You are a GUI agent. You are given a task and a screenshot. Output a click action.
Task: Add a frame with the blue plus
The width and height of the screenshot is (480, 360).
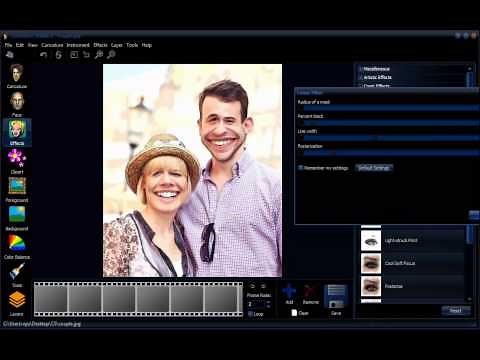point(289,291)
